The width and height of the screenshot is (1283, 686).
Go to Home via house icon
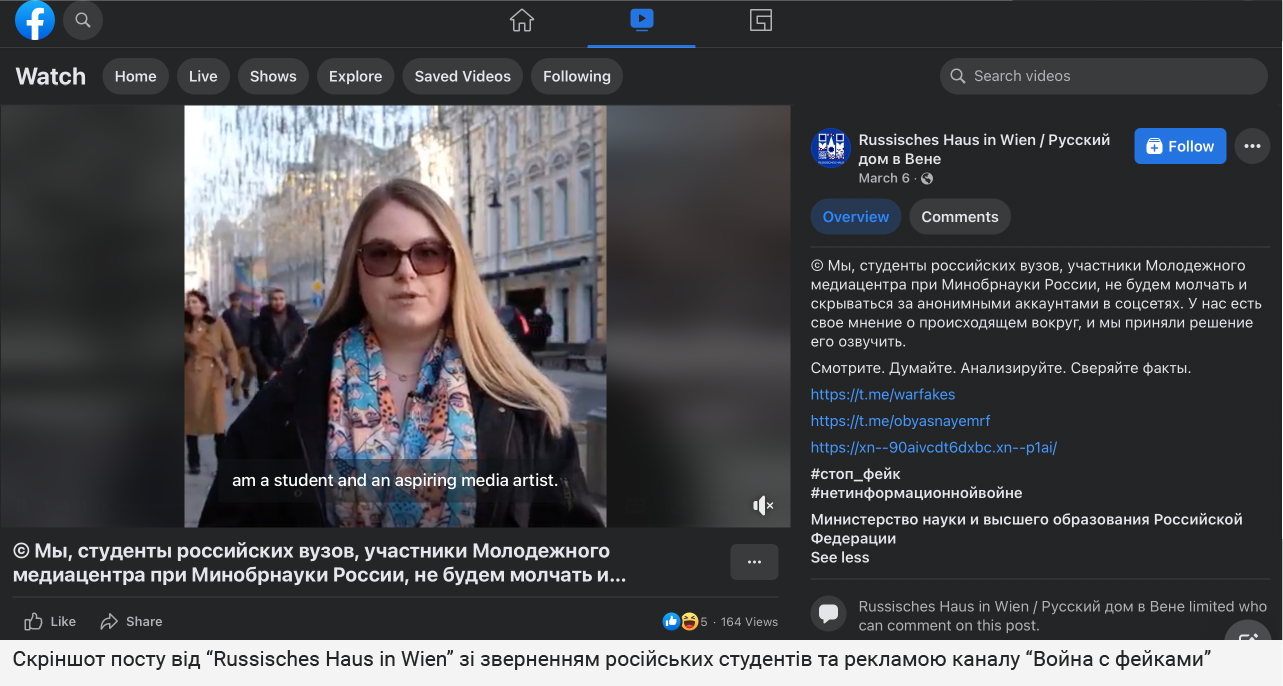[x=522, y=20]
